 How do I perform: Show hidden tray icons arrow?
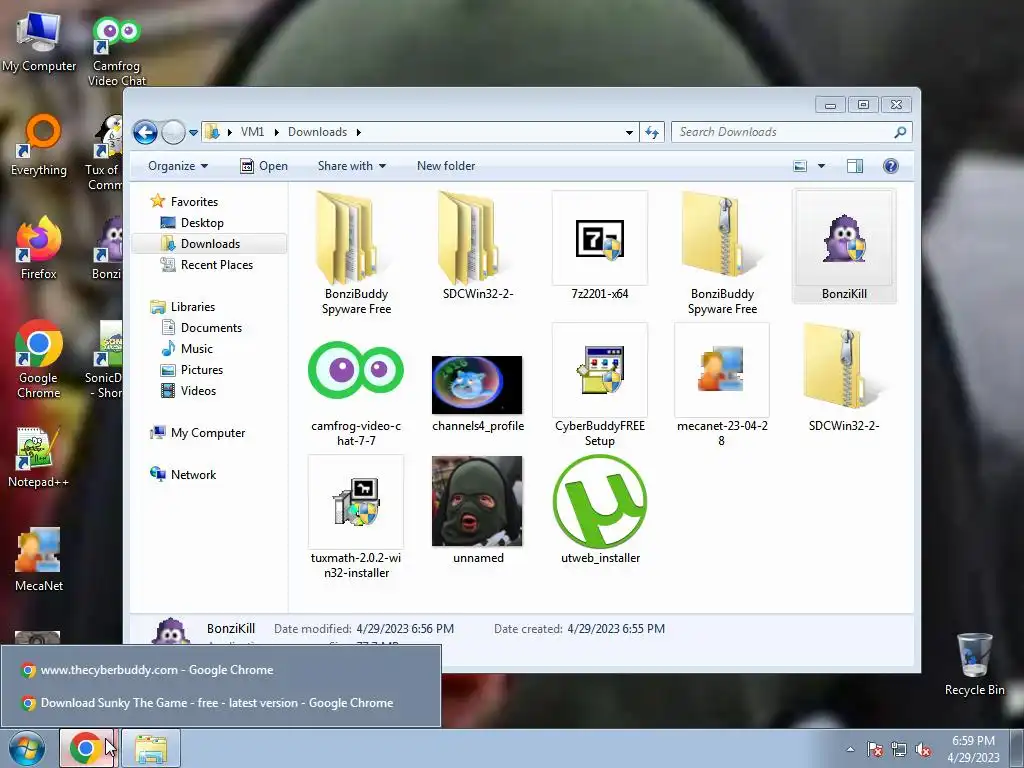(850, 749)
